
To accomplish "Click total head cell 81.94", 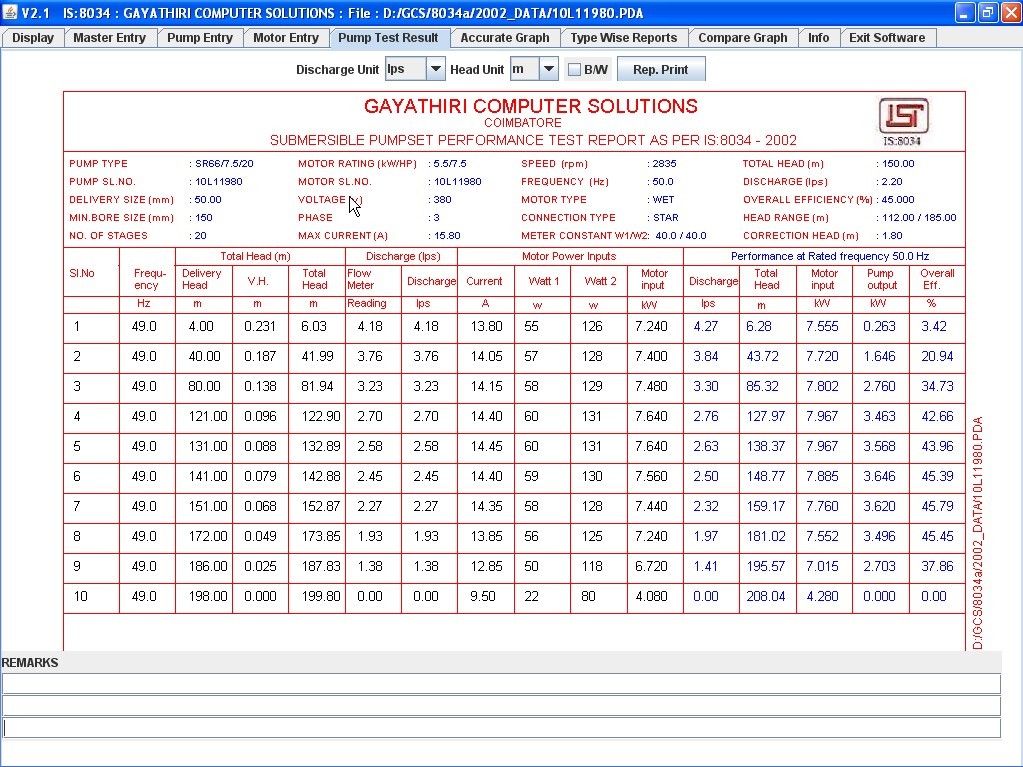I will coord(317,386).
